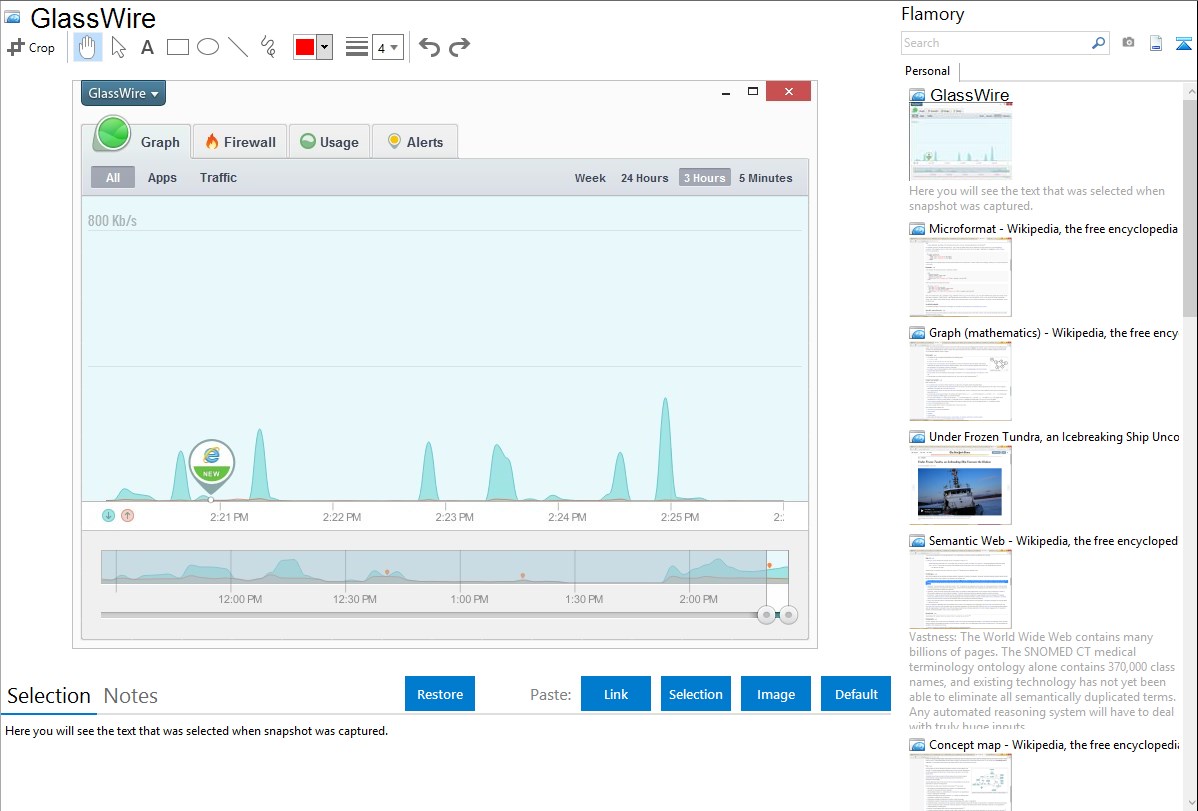1198x811 pixels.
Task: Open the GlassWire snapshot thumbnail in sidebar
Action: [x=960, y=141]
